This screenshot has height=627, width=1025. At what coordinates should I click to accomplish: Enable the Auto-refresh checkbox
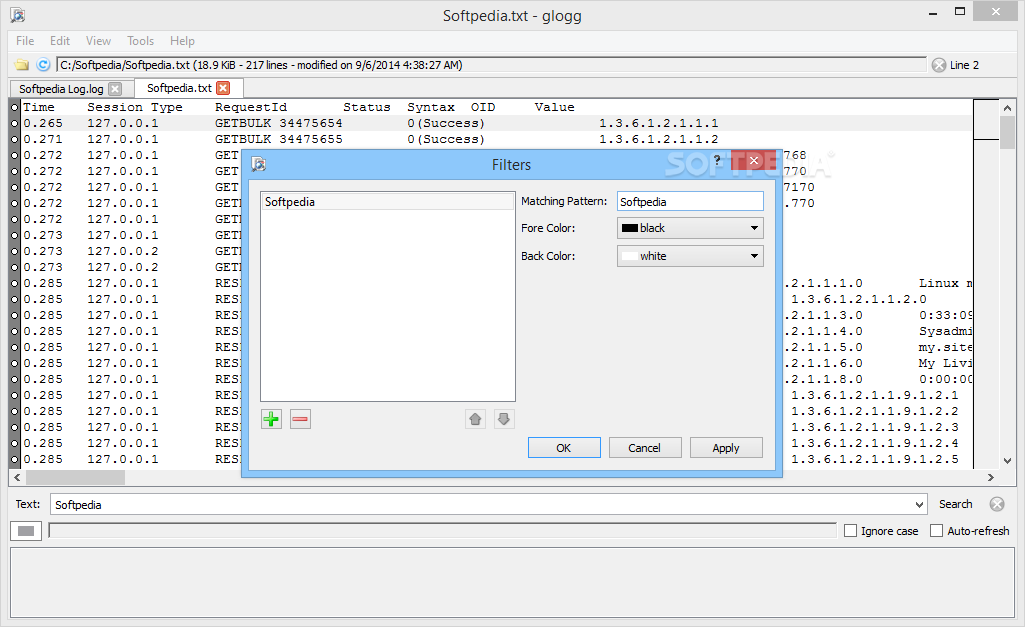tap(937, 531)
